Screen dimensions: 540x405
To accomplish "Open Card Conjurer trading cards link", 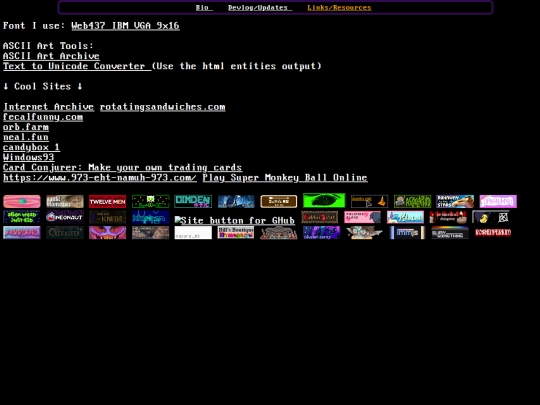I will (123, 168).
